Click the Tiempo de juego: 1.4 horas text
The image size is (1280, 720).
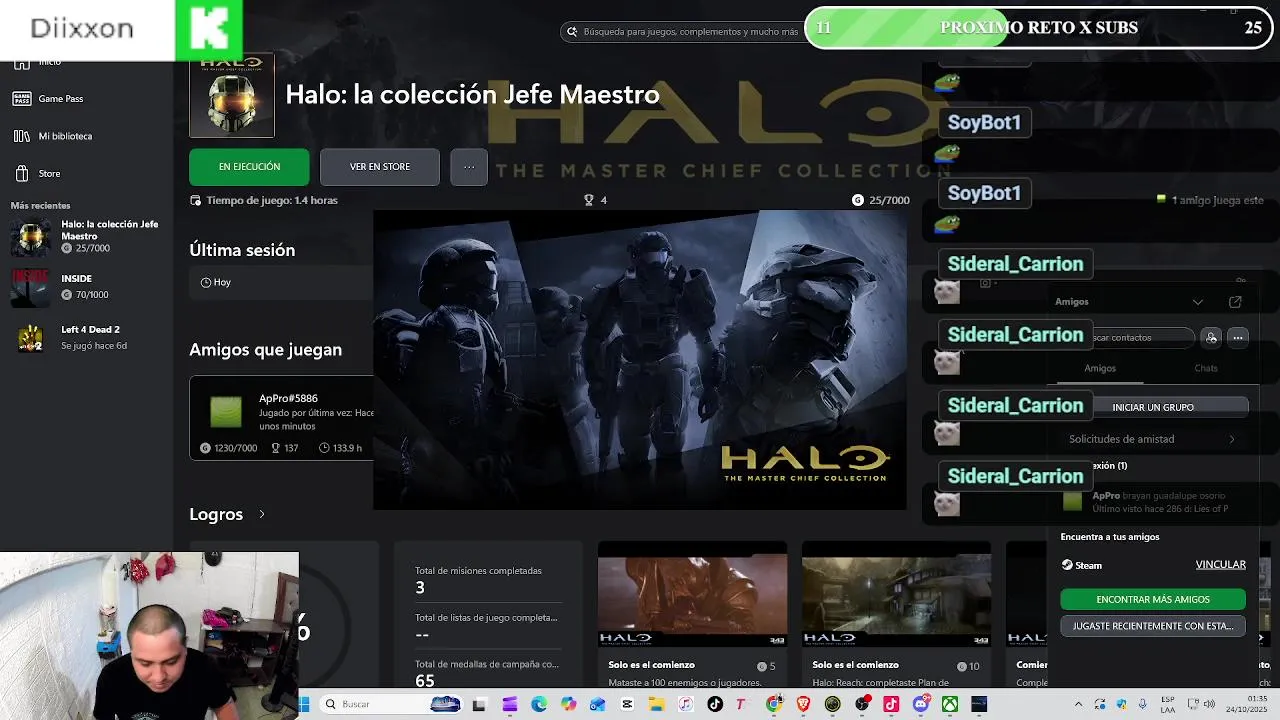click(x=272, y=200)
